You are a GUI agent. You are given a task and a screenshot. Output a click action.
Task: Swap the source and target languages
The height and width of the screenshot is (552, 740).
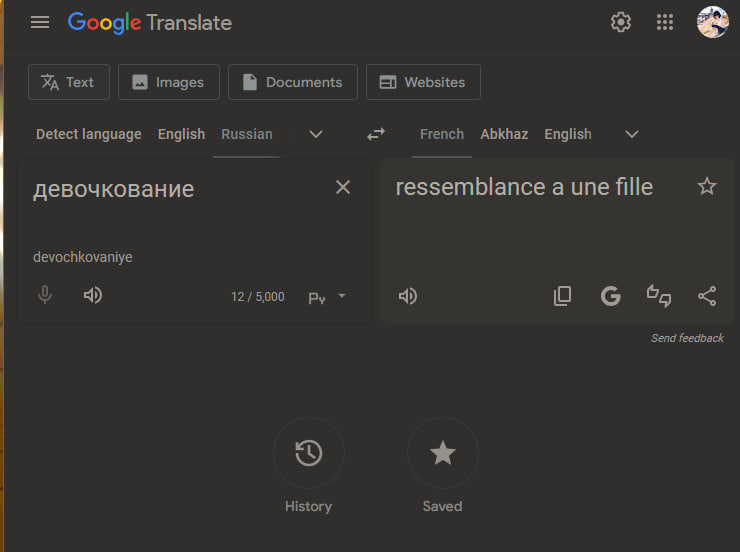click(376, 134)
